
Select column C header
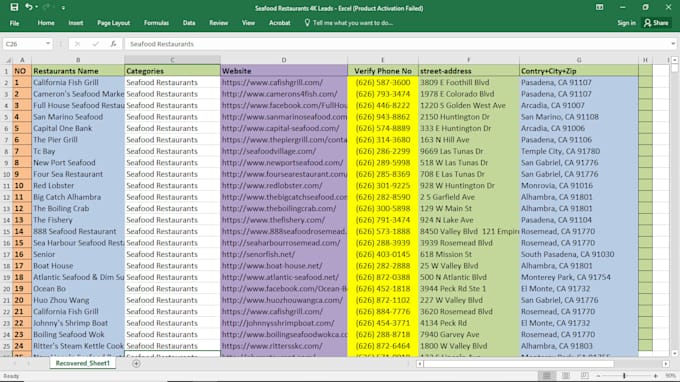(x=172, y=60)
